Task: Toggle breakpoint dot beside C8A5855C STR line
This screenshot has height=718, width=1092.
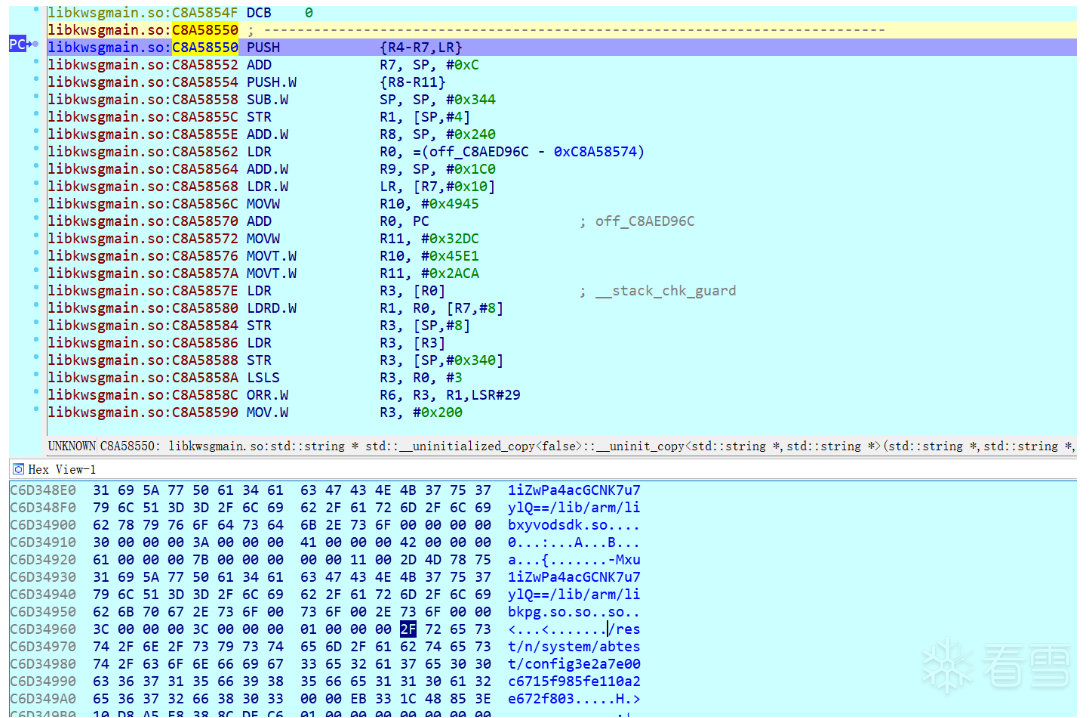Action: pos(36,114)
